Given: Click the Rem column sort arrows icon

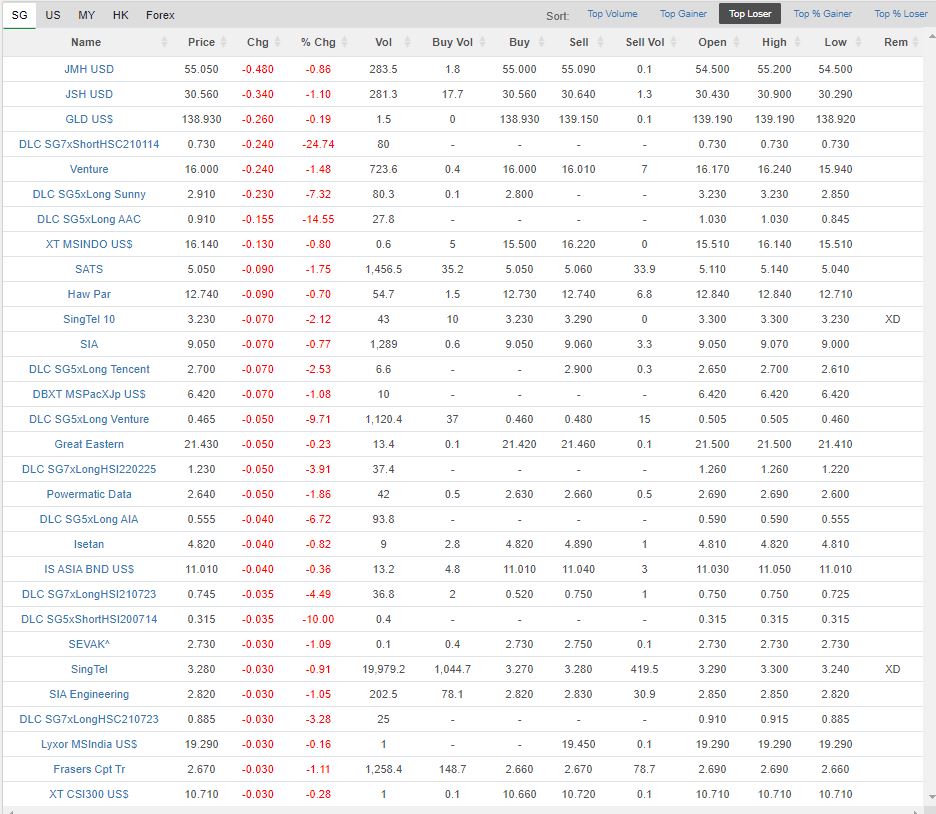Looking at the screenshot, I should (916, 42).
